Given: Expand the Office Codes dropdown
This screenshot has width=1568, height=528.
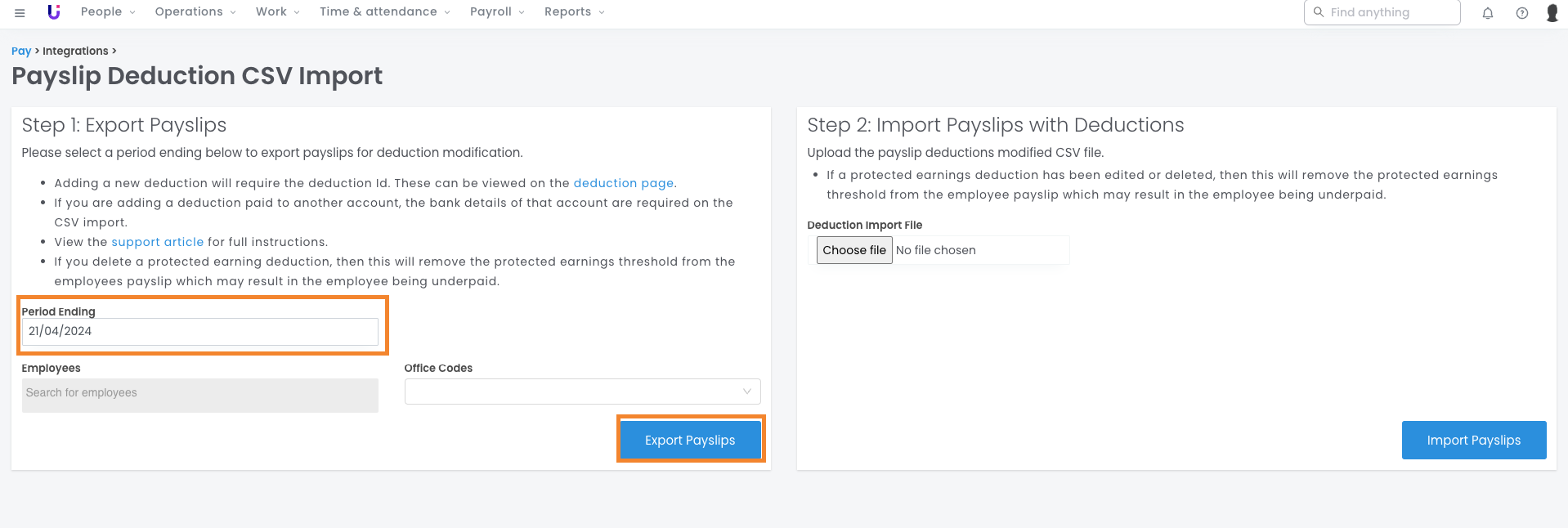Looking at the screenshot, I should pyautogui.click(x=582, y=392).
